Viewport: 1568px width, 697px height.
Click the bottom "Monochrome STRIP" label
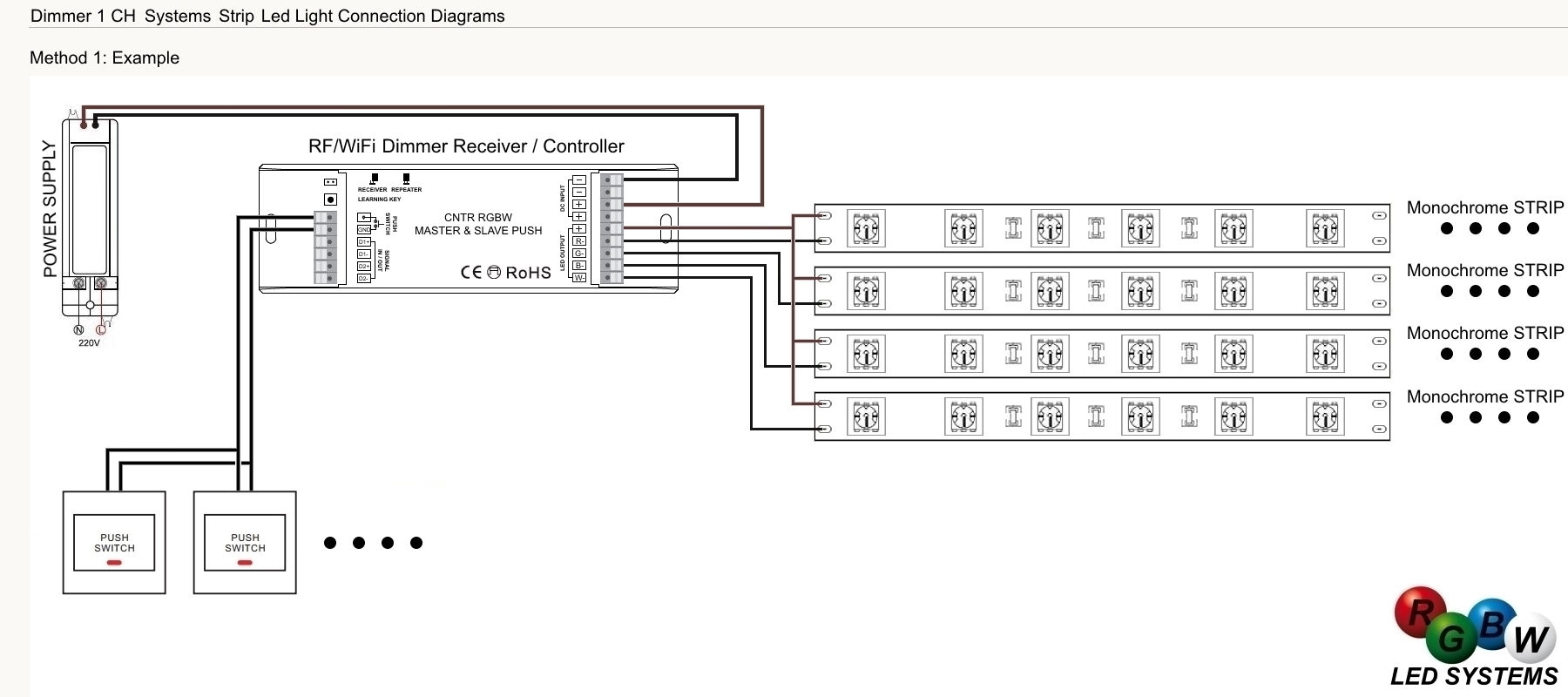[1484, 397]
